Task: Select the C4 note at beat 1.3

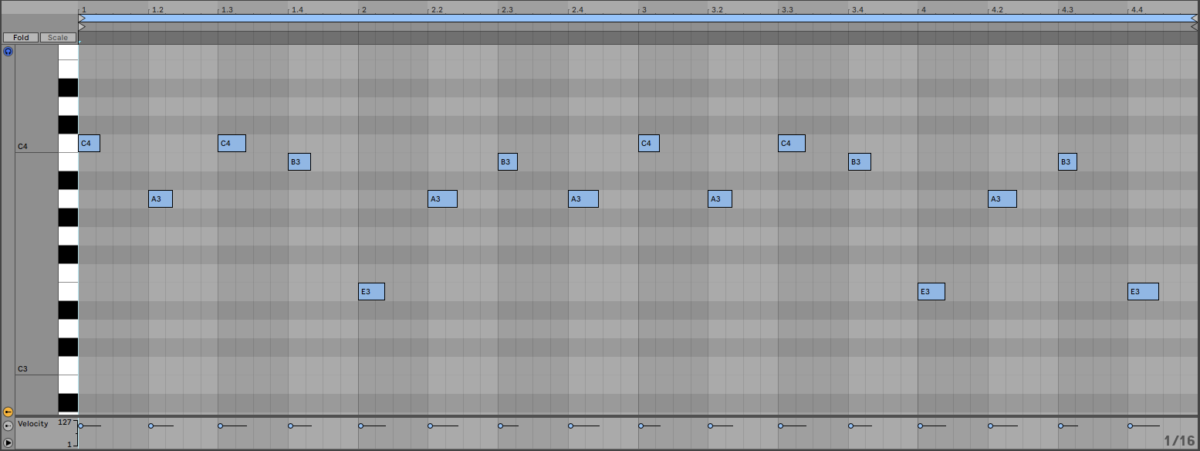Action: pos(231,143)
